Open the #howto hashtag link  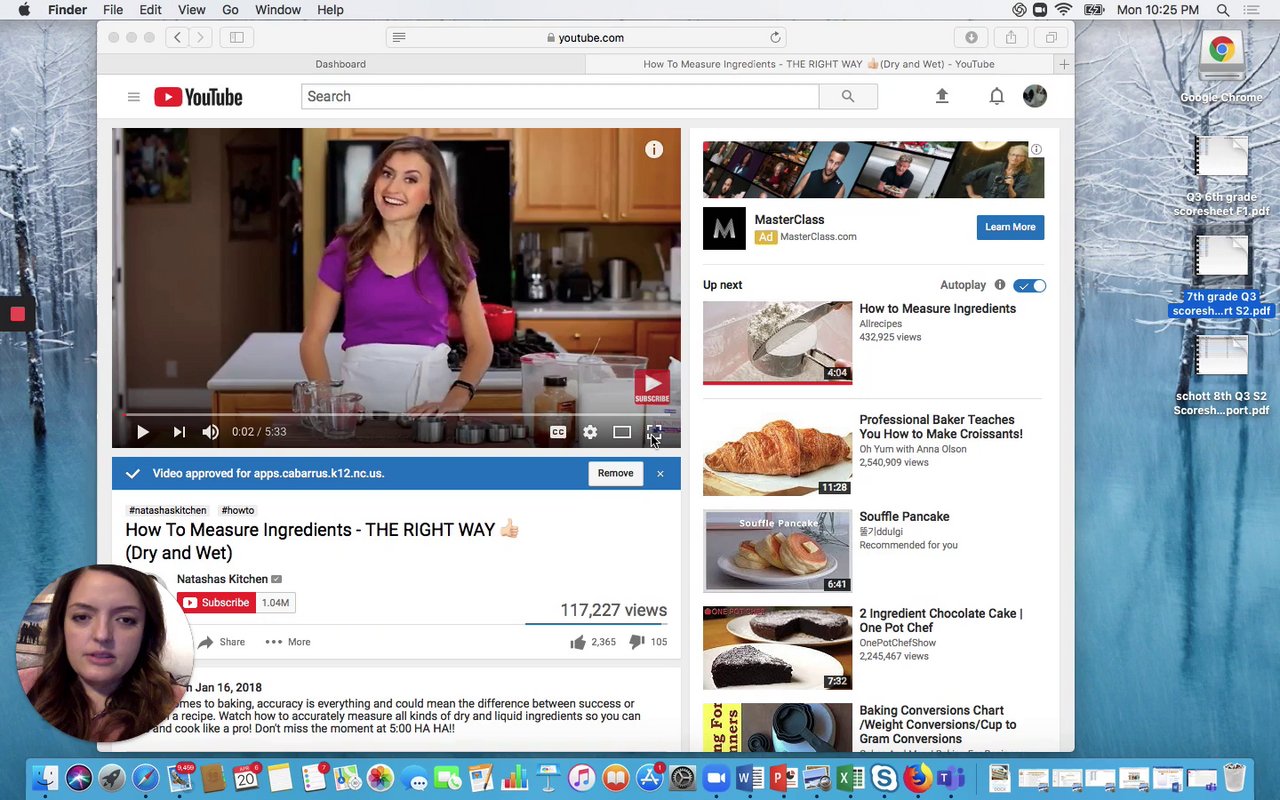click(x=238, y=511)
